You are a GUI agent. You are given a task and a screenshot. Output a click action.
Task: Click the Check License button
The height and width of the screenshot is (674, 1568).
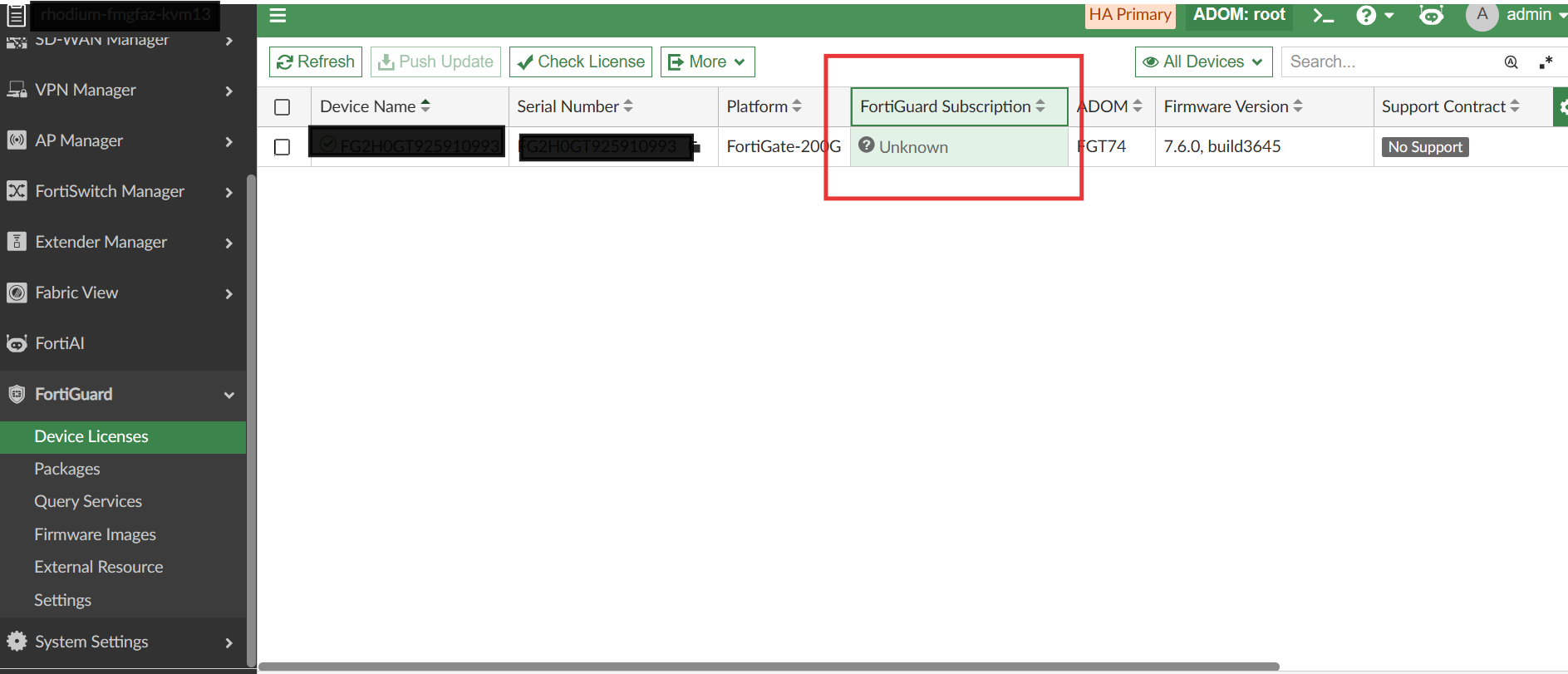[580, 61]
